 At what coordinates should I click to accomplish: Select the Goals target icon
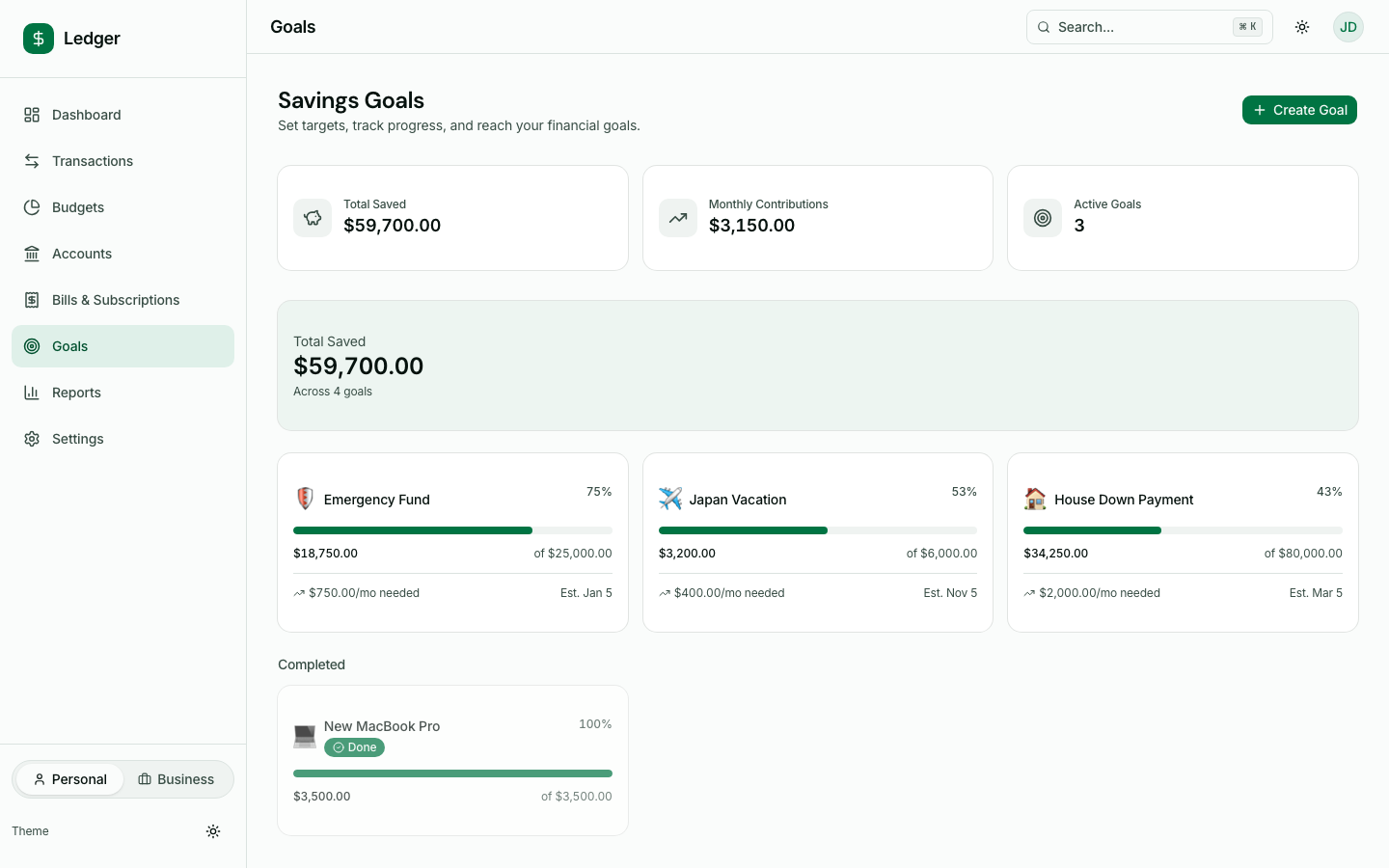click(31, 346)
